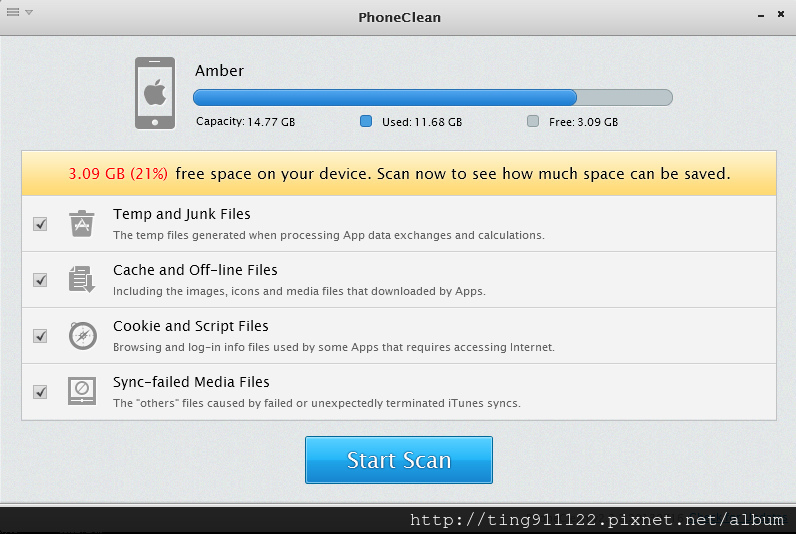Click the Capacity: 14.77 GB label
Screen dimensions: 796x534
pyautogui.click(x=246, y=122)
